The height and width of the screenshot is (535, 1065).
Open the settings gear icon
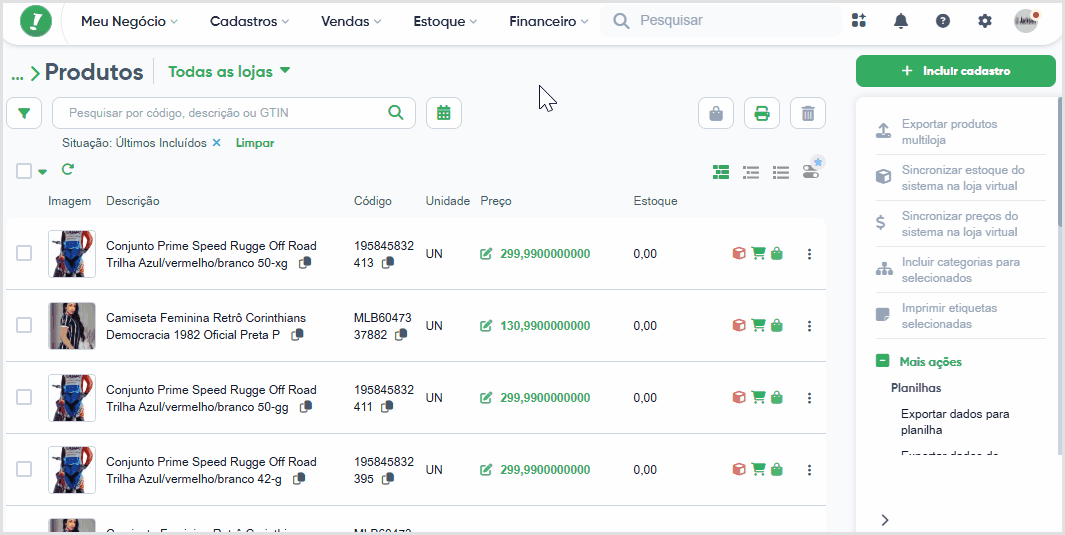985,21
